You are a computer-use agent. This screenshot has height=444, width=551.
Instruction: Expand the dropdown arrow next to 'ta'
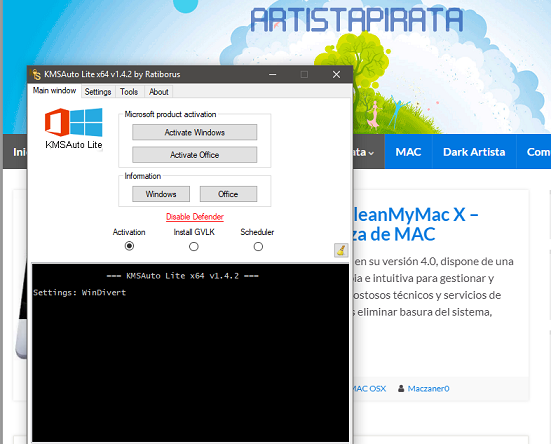pyautogui.click(x=371, y=153)
